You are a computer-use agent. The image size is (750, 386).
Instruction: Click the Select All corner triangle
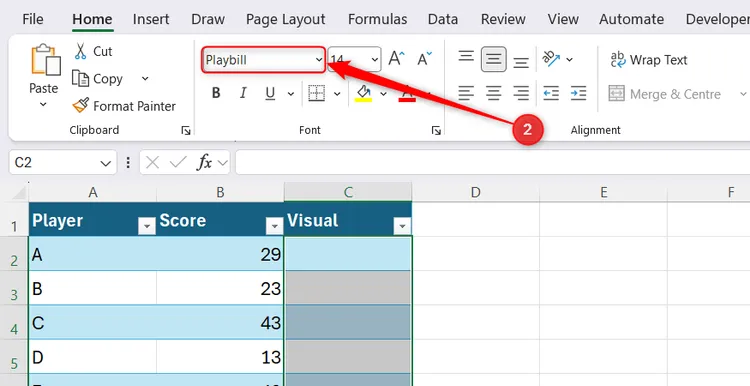pos(18,192)
